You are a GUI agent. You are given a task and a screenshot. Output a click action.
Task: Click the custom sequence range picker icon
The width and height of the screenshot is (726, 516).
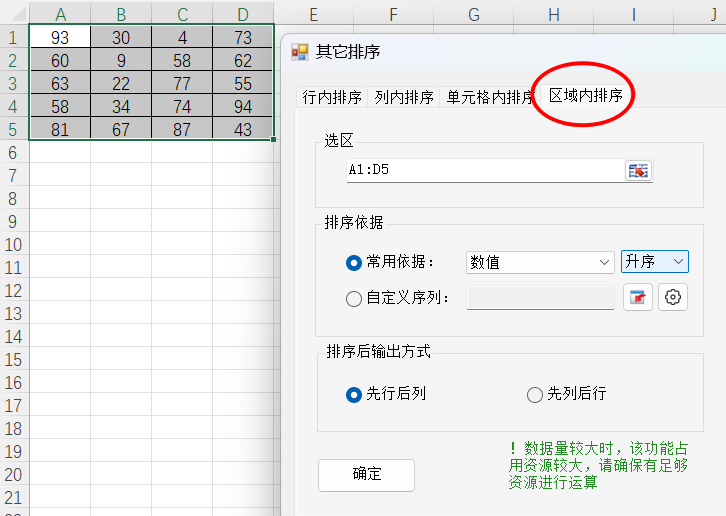638,297
